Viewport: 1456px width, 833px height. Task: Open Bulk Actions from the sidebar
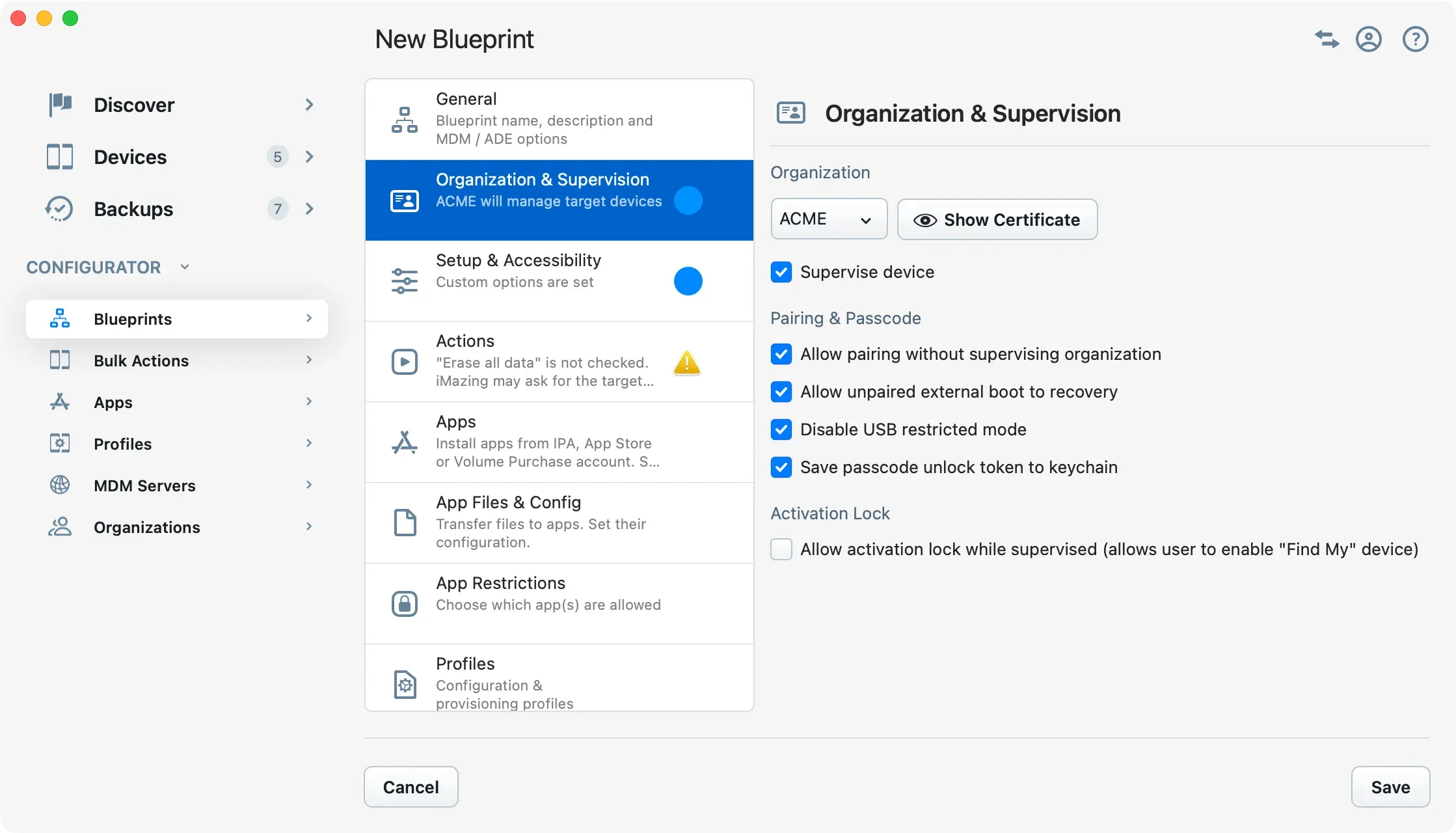(x=141, y=360)
